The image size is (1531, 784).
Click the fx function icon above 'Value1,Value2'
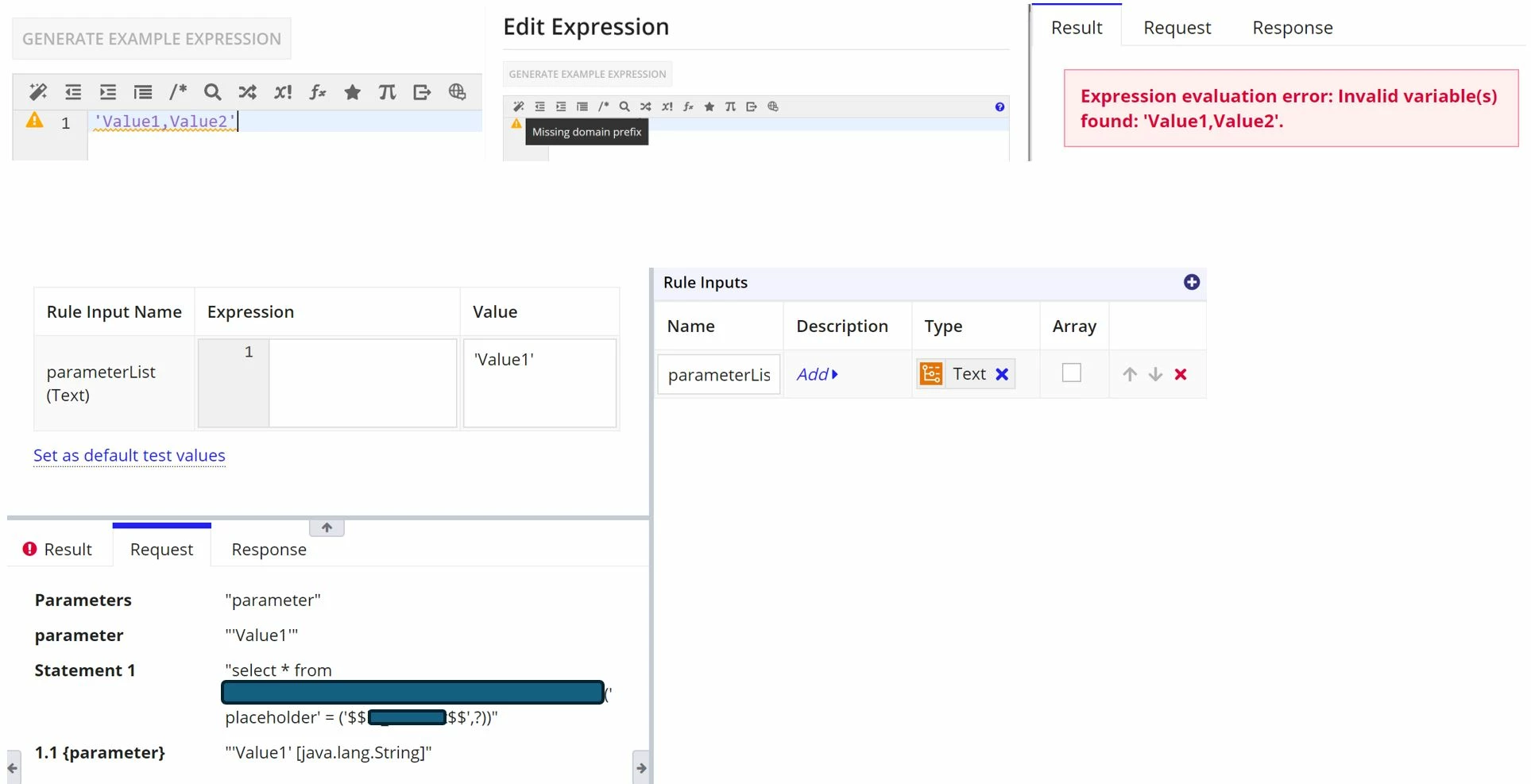coord(318,92)
